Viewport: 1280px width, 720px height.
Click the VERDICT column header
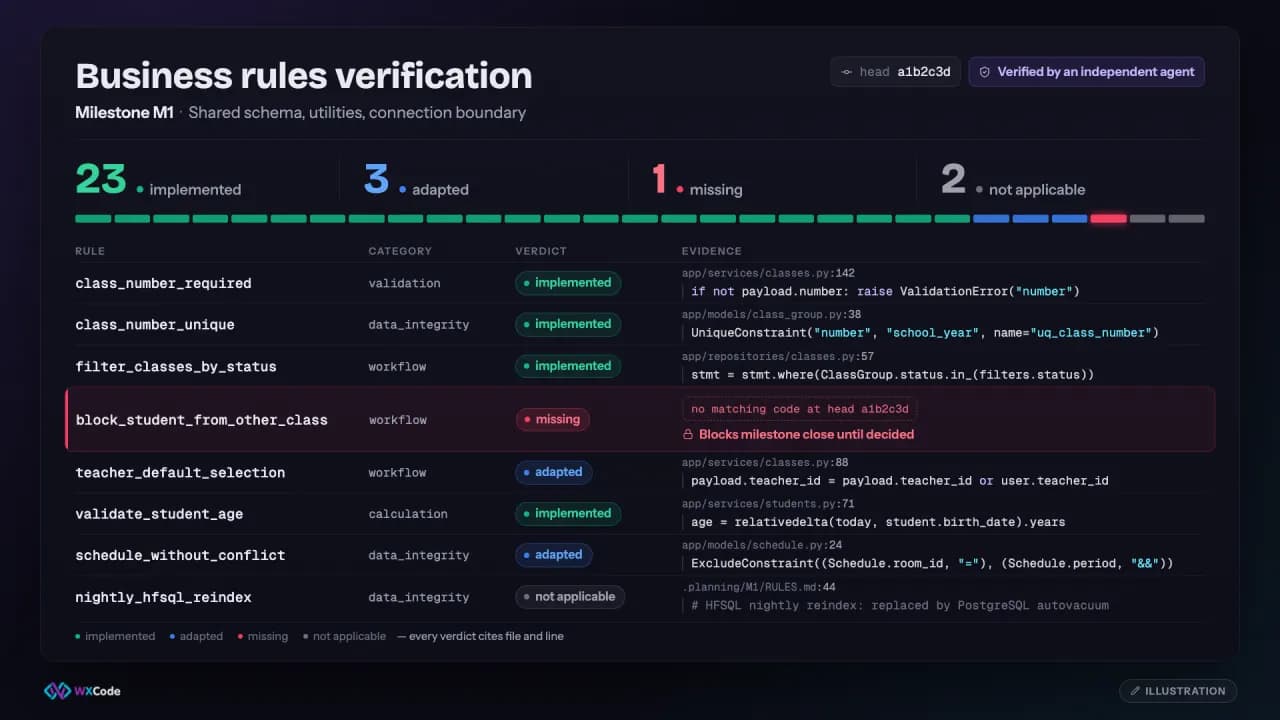point(541,251)
